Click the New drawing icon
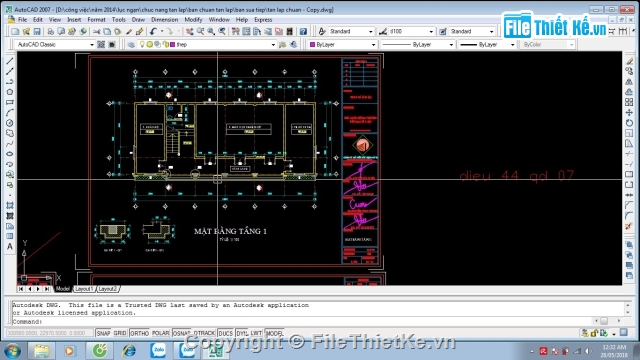The height and width of the screenshot is (360, 640). tap(16, 31)
